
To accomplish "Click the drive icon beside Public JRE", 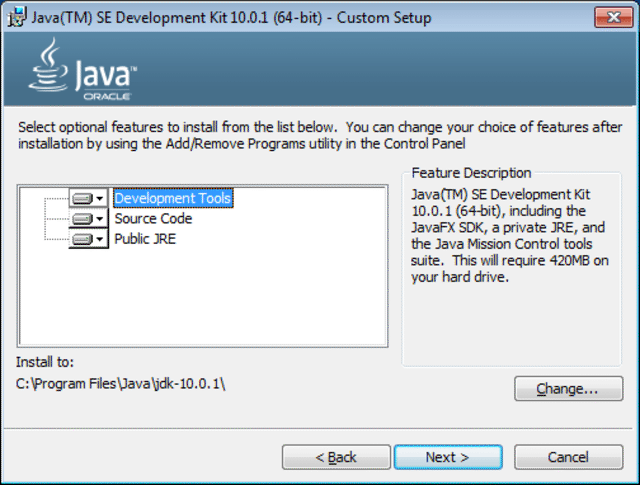I will pos(82,239).
